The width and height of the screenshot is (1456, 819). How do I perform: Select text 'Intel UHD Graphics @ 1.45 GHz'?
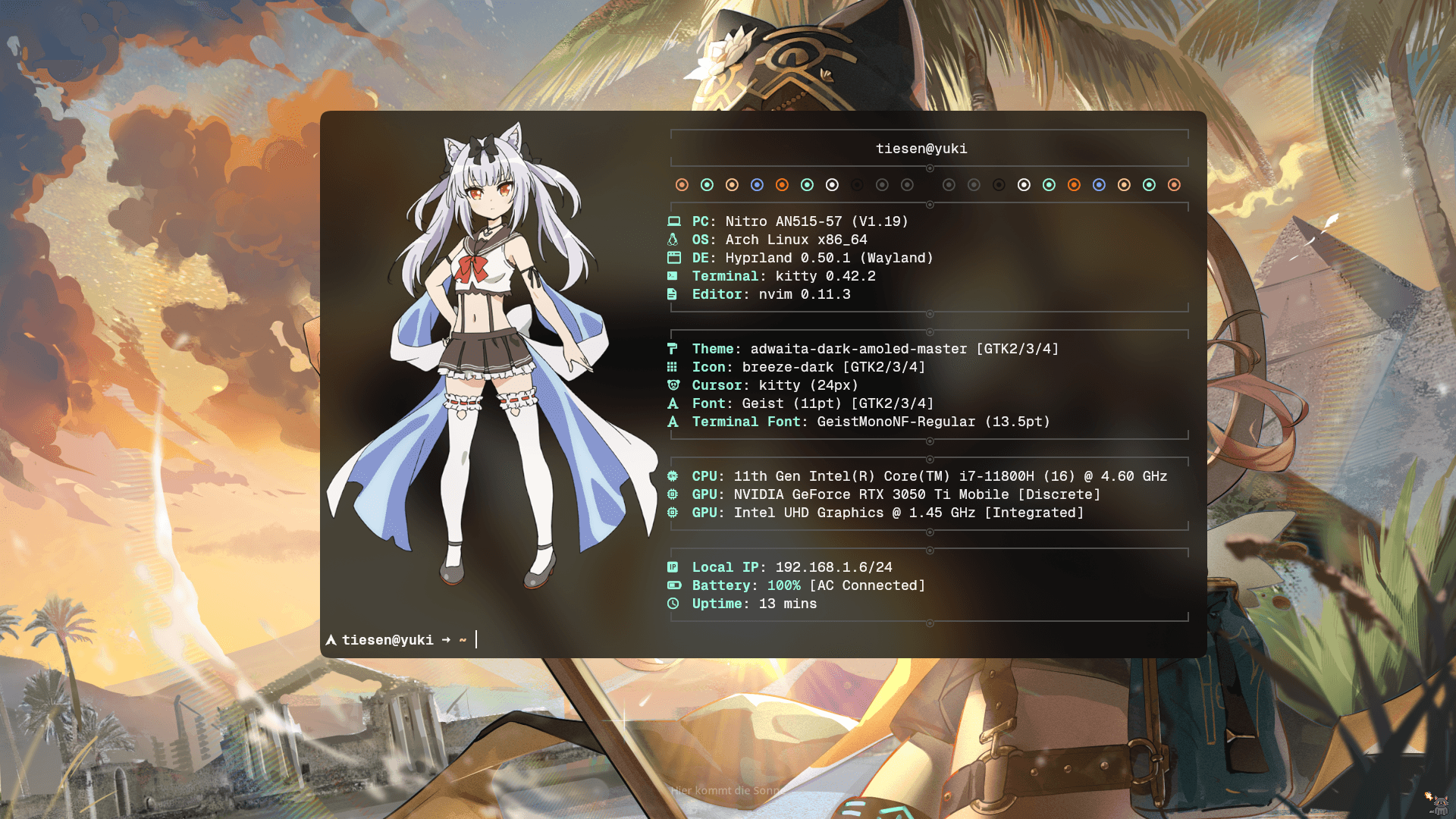pyautogui.click(x=855, y=513)
